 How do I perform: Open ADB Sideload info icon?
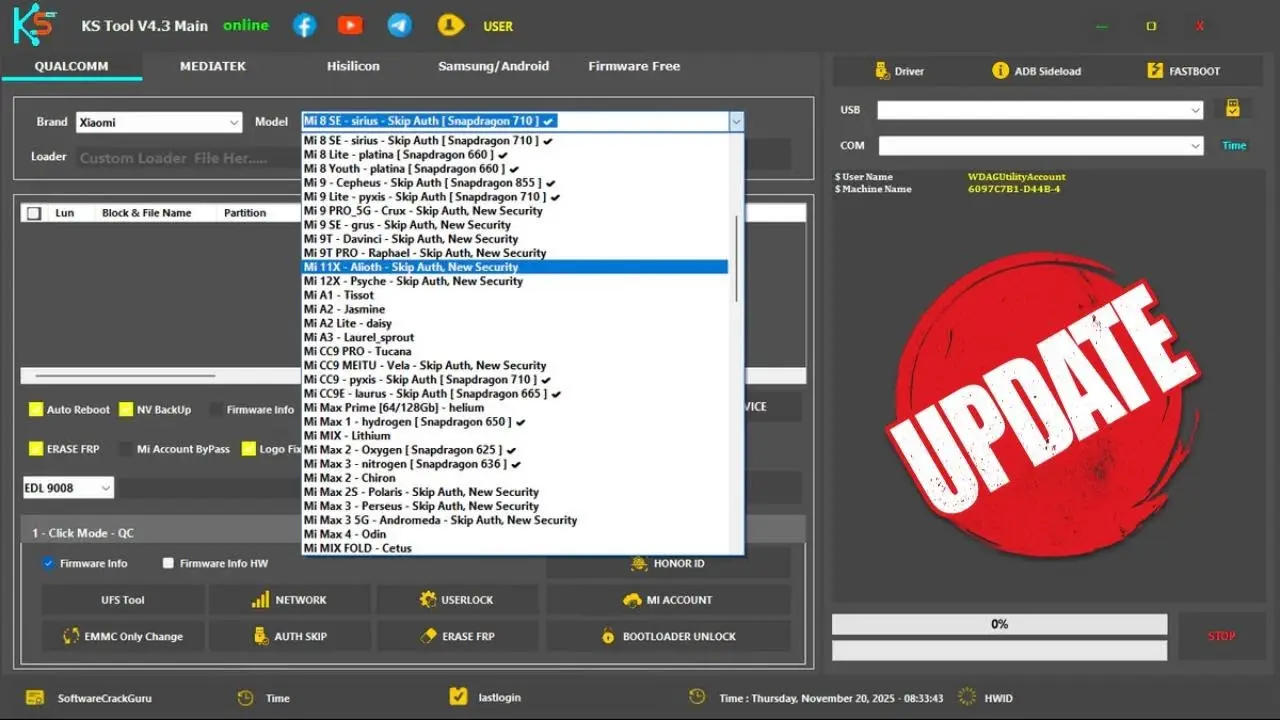[x=999, y=71]
